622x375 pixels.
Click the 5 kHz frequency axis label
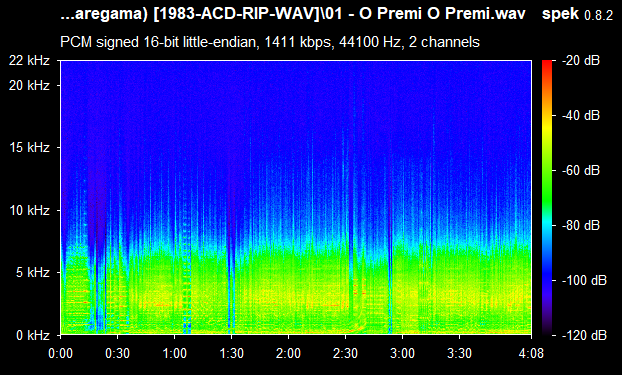tap(33, 273)
